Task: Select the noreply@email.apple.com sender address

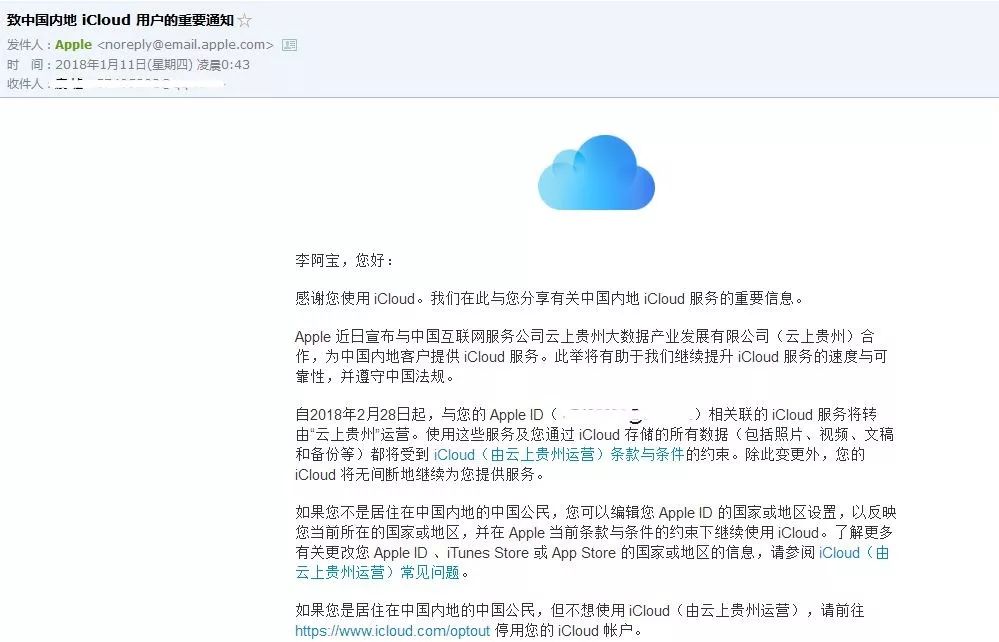Action: (185, 45)
